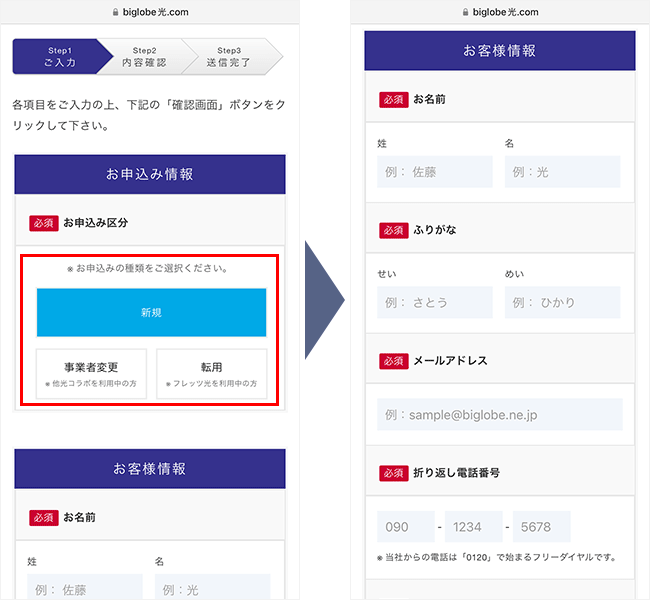Viewport: 650px width, 600px height.
Task: Choose the 転用 option for フレッツ光 users
Action: [x=211, y=374]
